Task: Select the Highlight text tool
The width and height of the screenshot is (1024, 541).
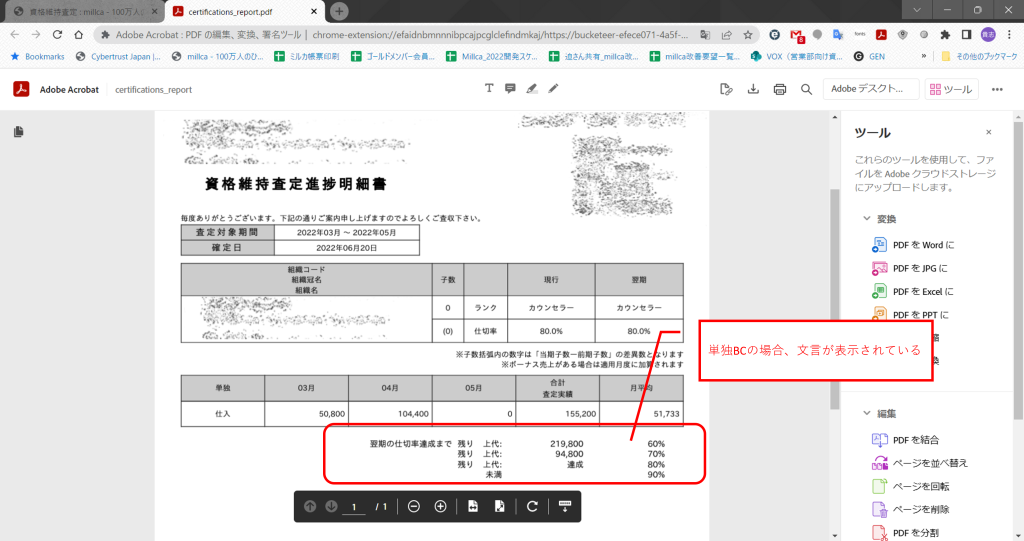Action: pos(532,89)
